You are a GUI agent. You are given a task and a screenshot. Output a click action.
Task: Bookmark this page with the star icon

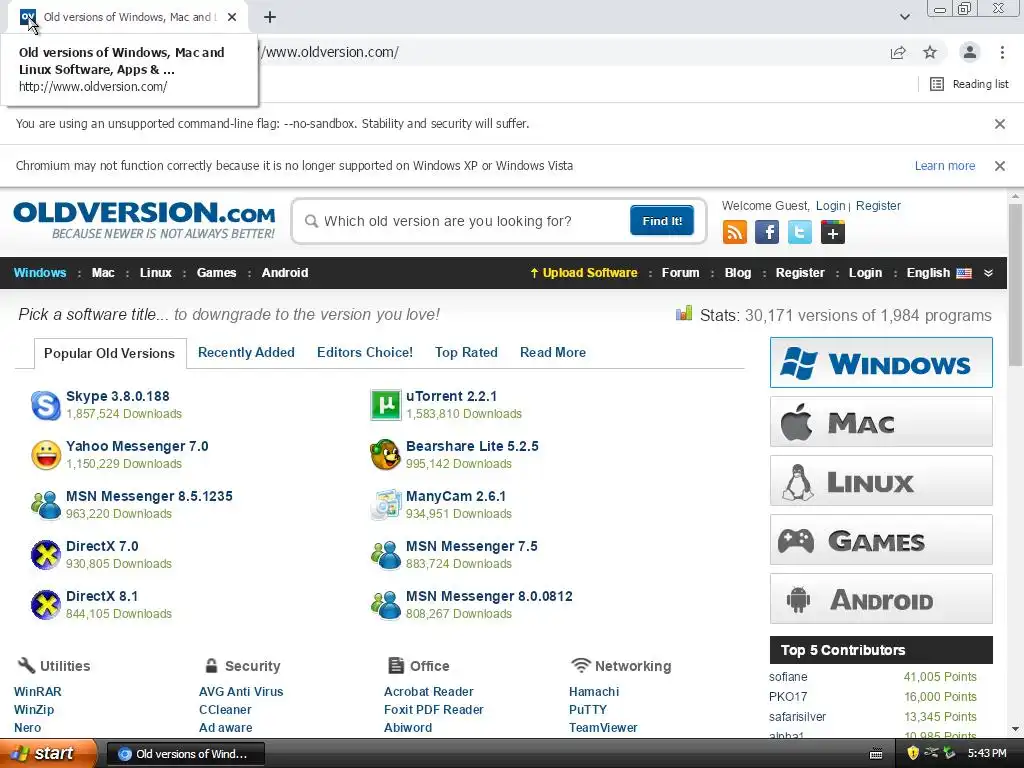point(930,52)
